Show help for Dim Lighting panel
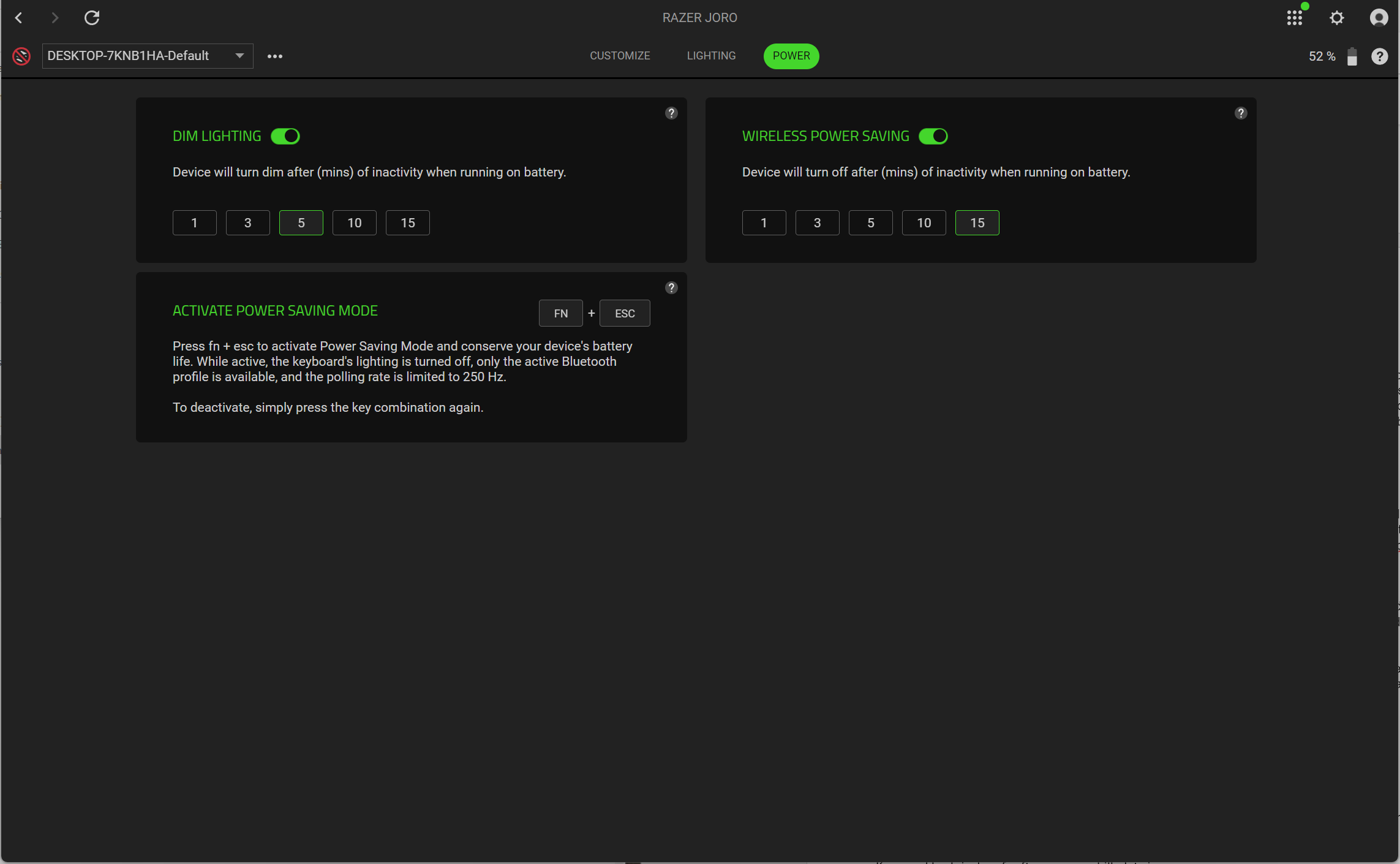1400x864 pixels. (x=671, y=113)
